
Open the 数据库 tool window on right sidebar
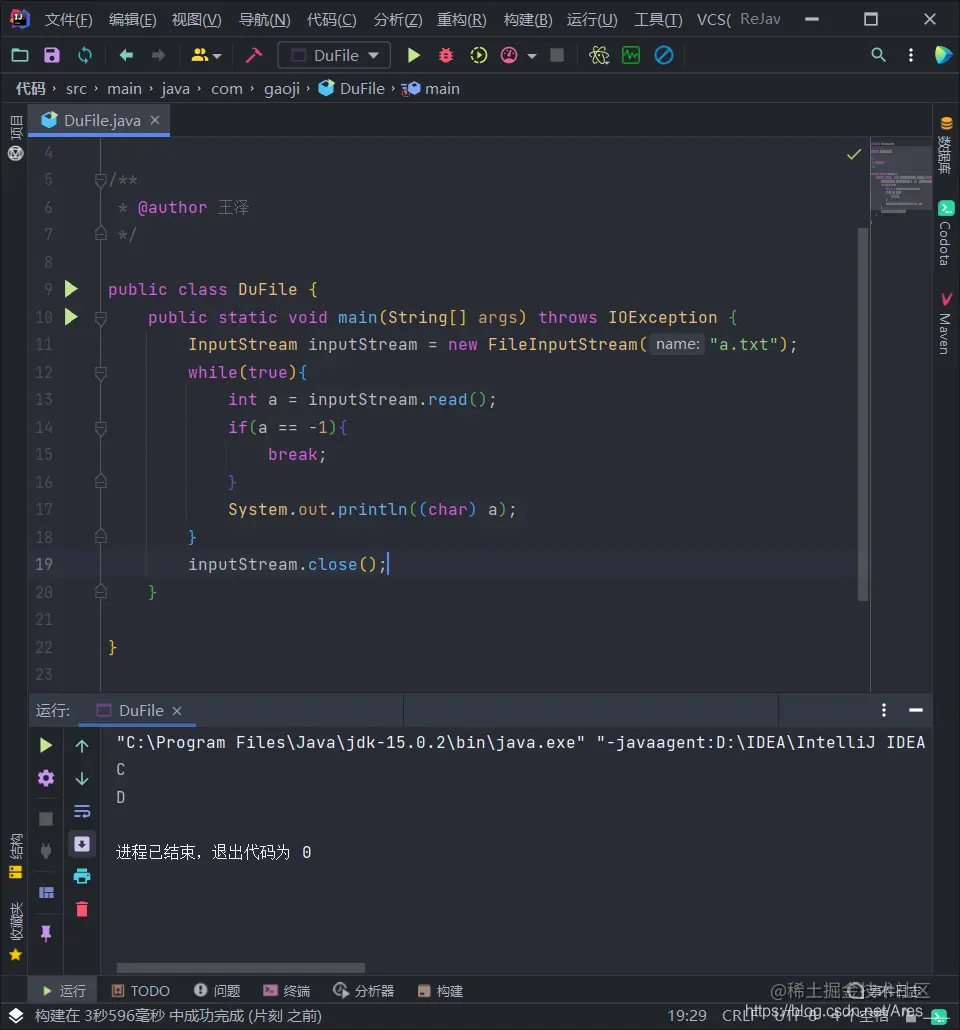click(x=946, y=146)
